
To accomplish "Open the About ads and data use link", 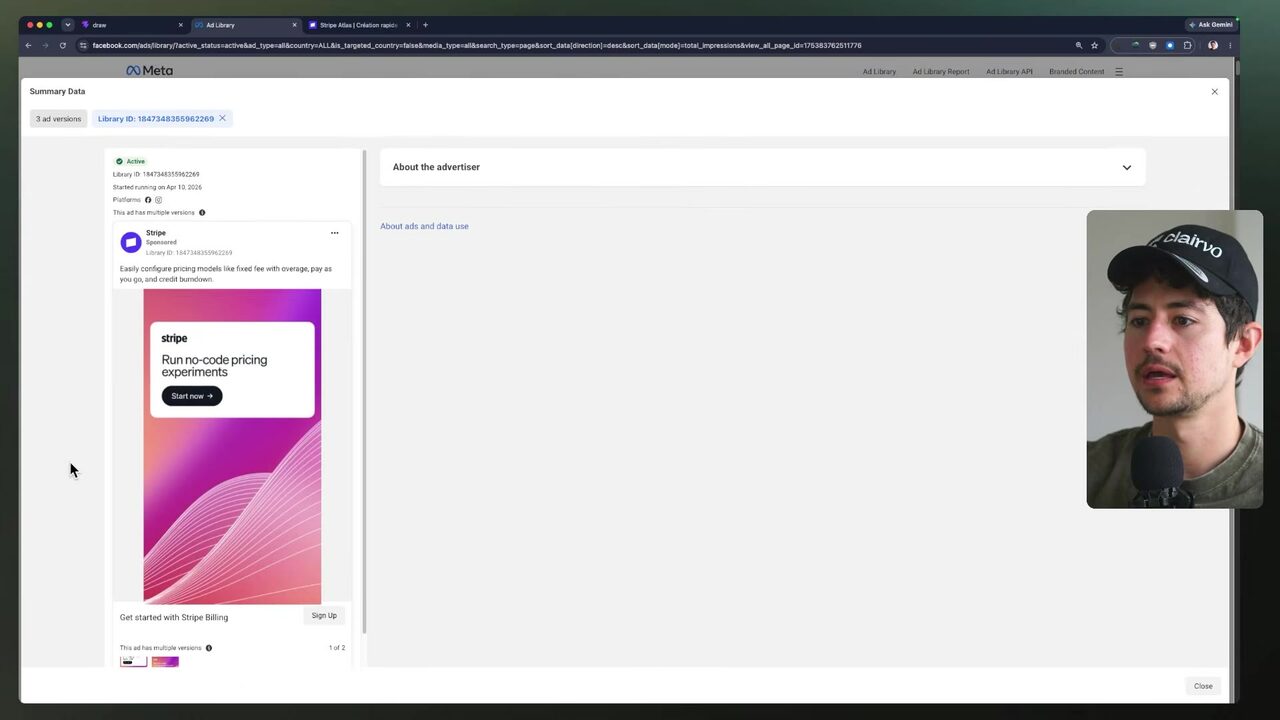I will [424, 226].
